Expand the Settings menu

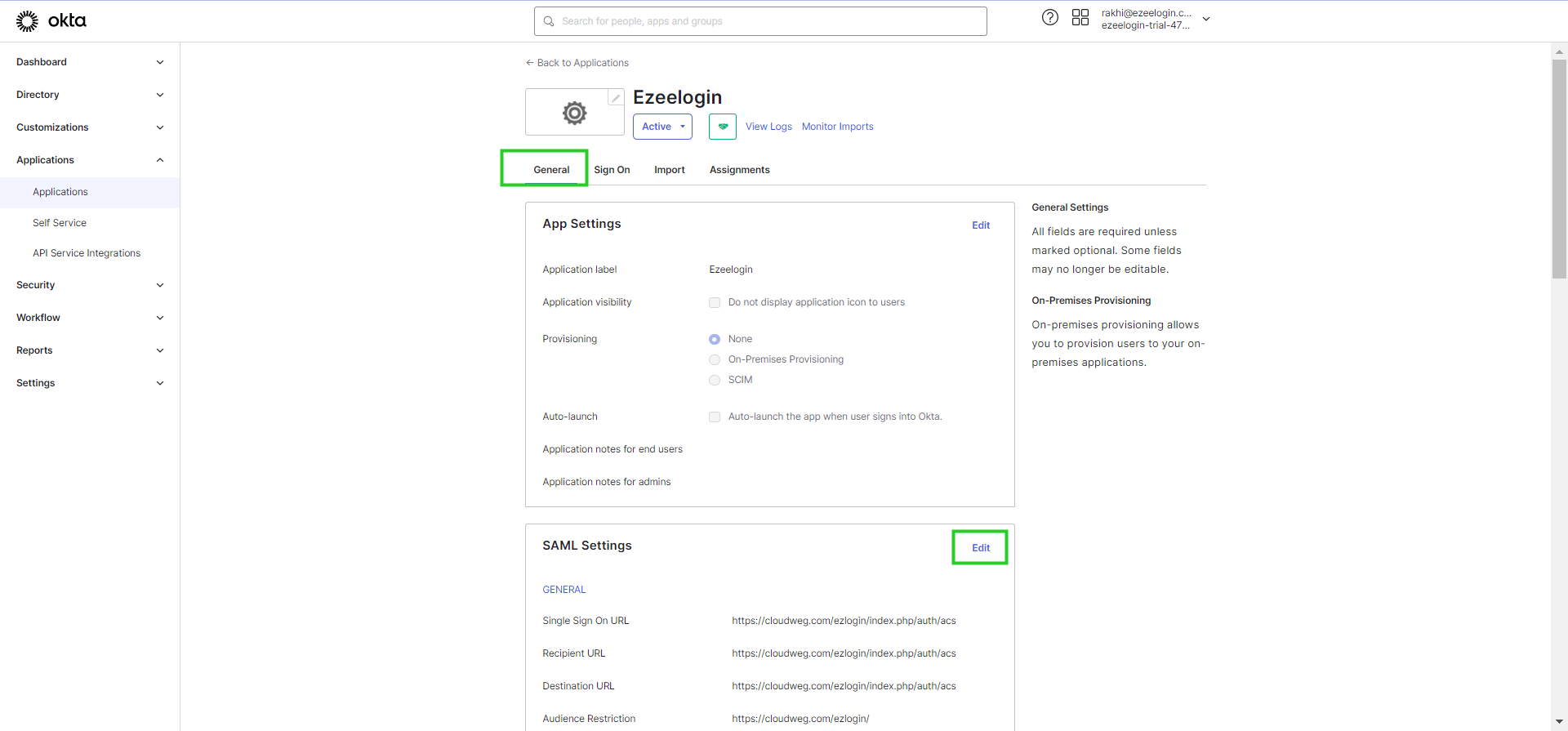pos(90,383)
